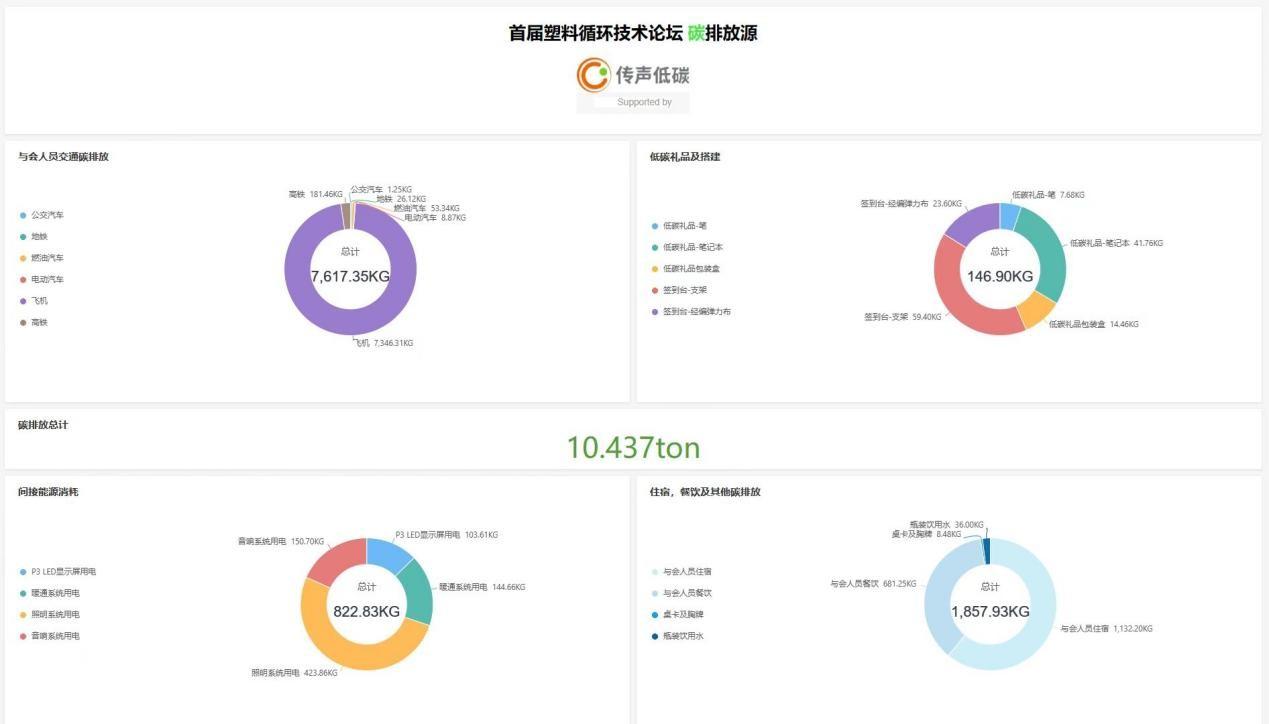Toggle 音响系统用电 legend entry
Screen dimensions: 1269x724
tap(50, 636)
